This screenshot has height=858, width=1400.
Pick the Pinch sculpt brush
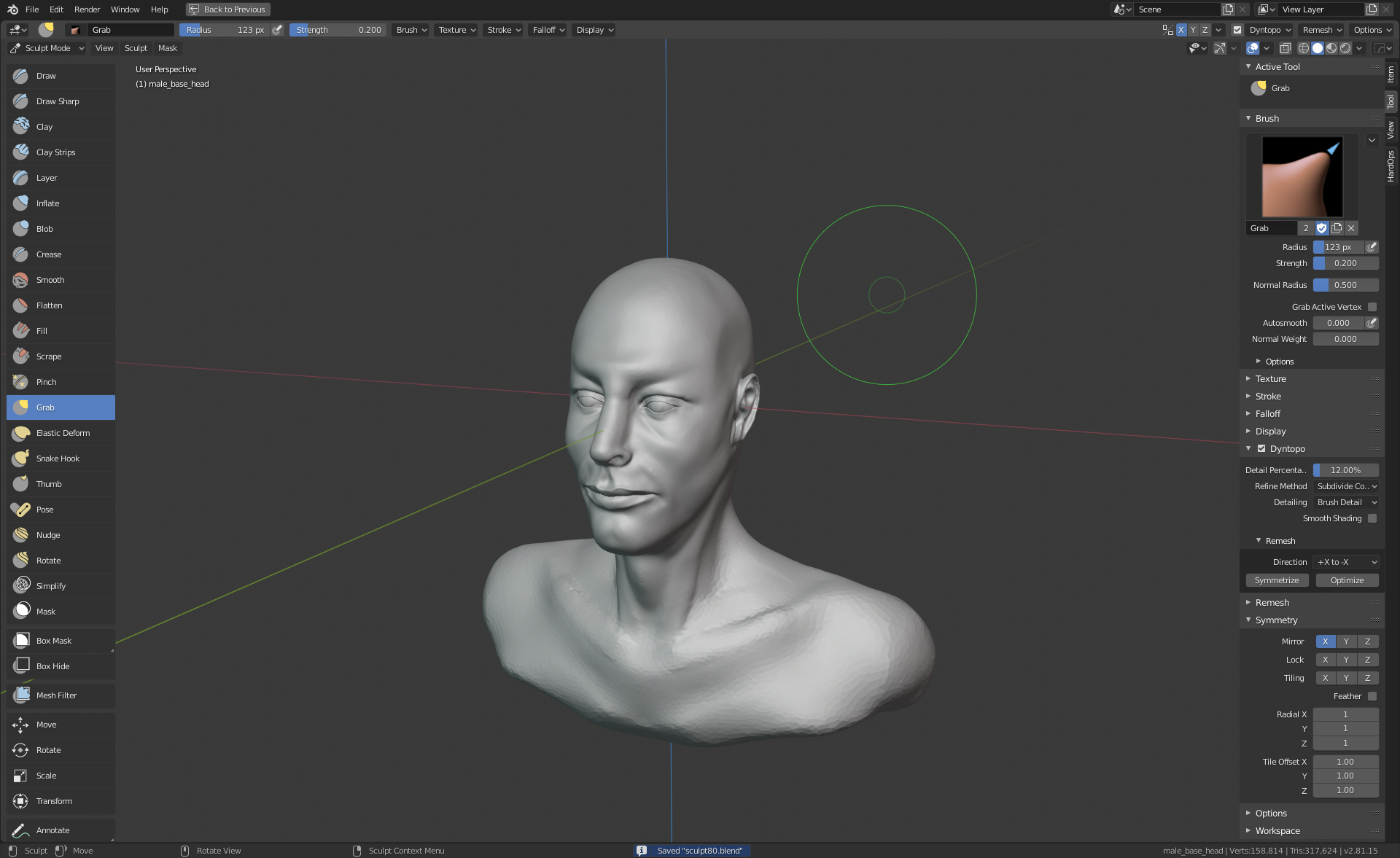[47, 382]
